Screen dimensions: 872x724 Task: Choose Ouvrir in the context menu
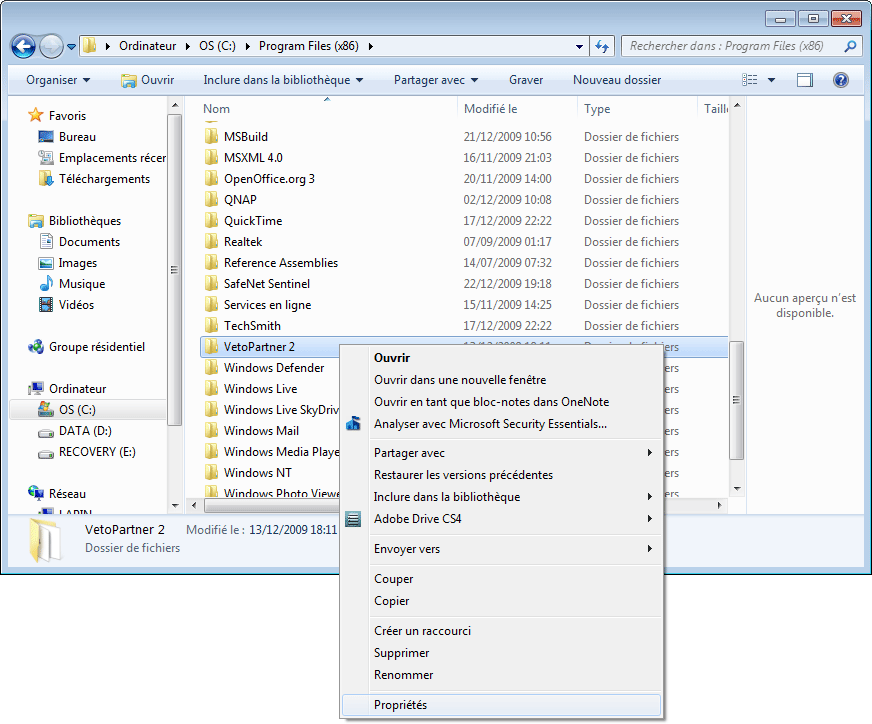click(502, 358)
